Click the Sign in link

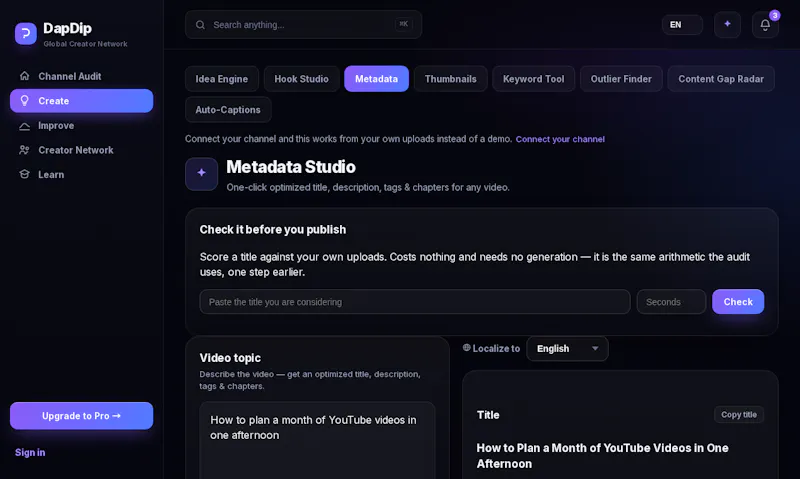click(x=30, y=452)
